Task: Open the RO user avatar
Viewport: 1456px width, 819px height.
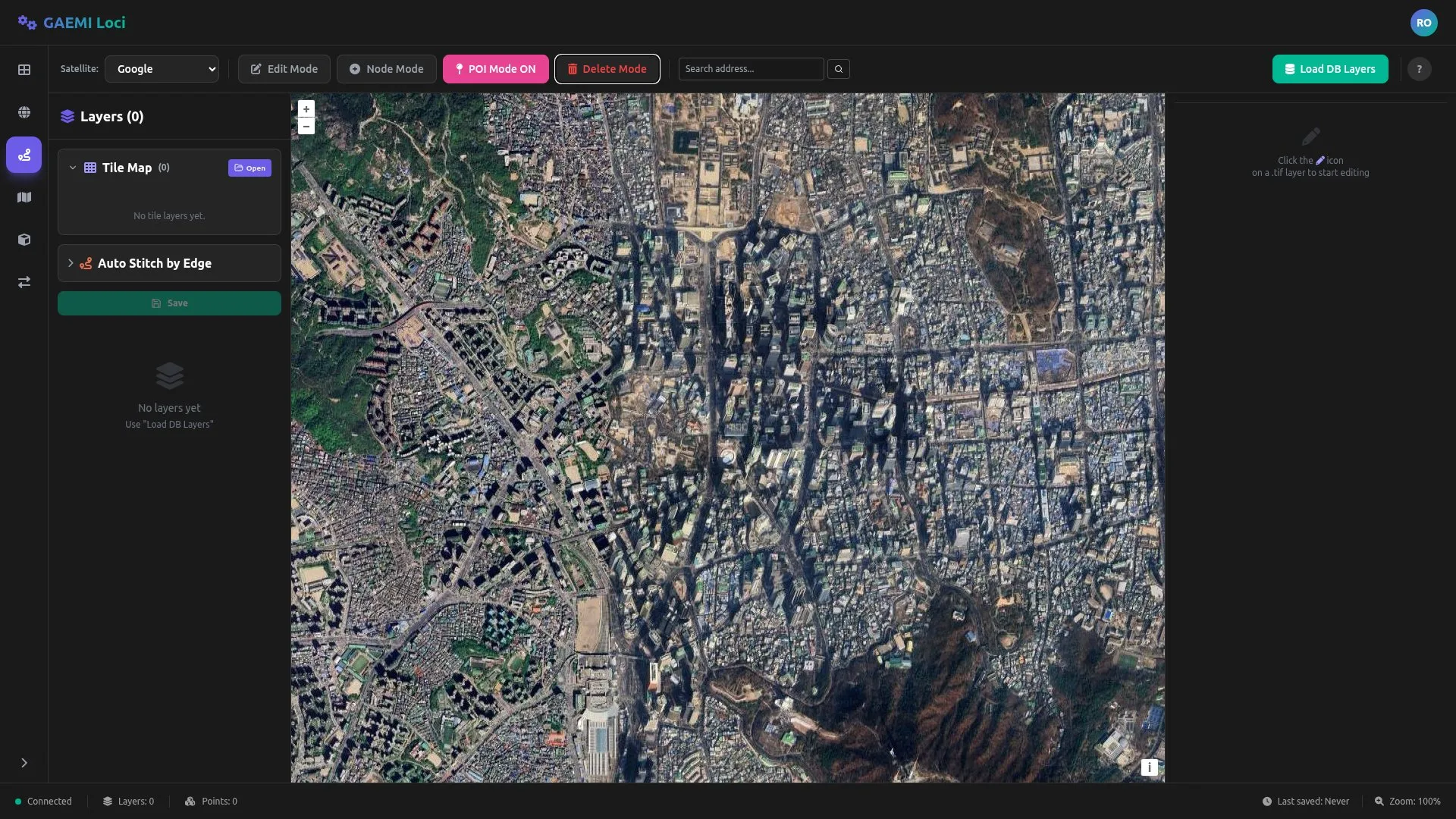Action: point(1423,23)
